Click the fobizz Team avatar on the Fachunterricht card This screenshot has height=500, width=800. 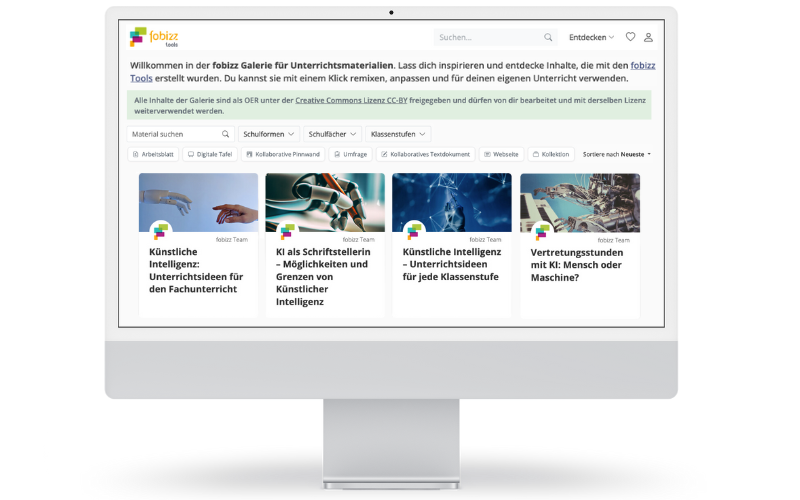point(160,232)
